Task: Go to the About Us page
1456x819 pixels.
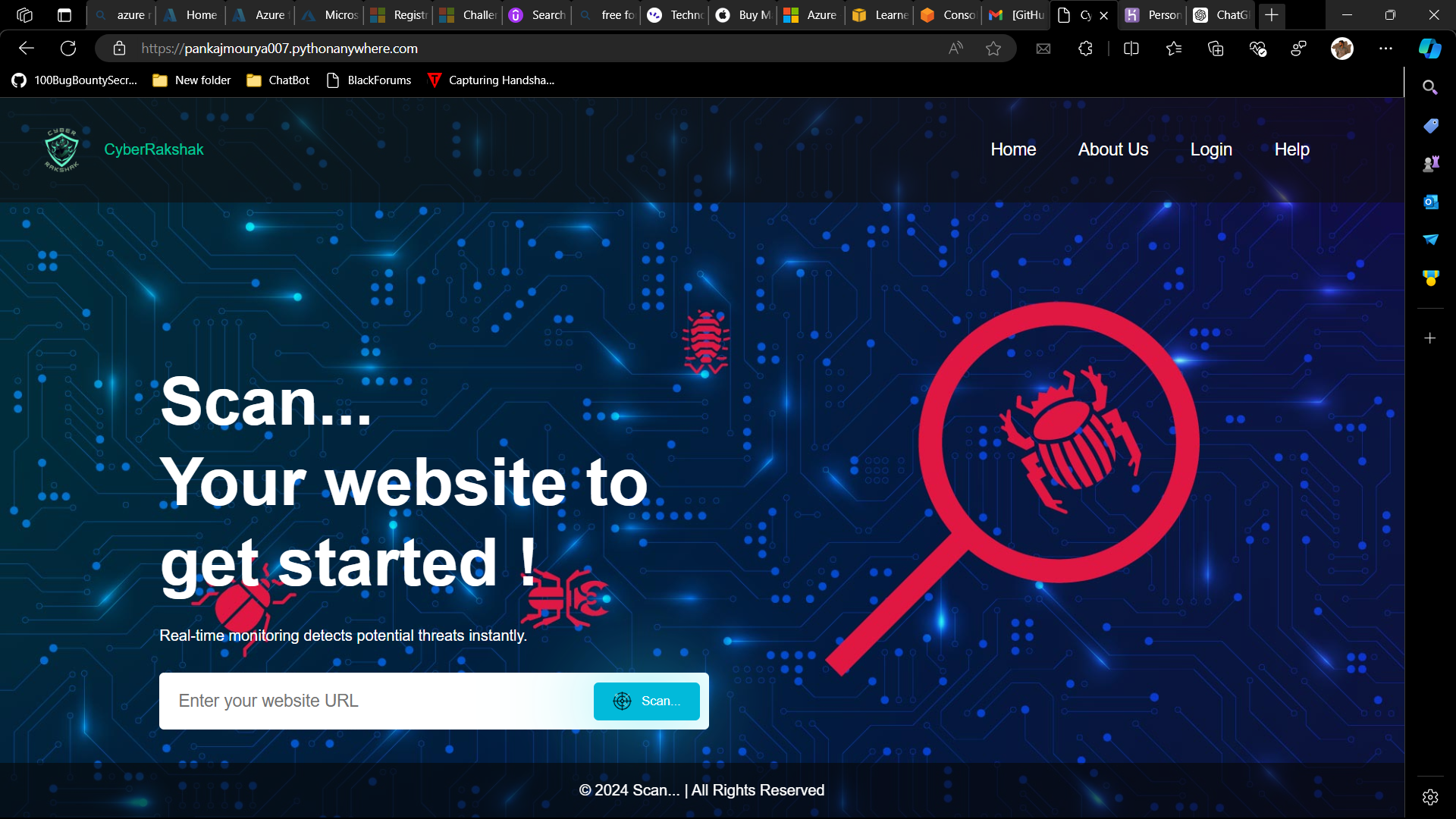Action: pyautogui.click(x=1112, y=149)
